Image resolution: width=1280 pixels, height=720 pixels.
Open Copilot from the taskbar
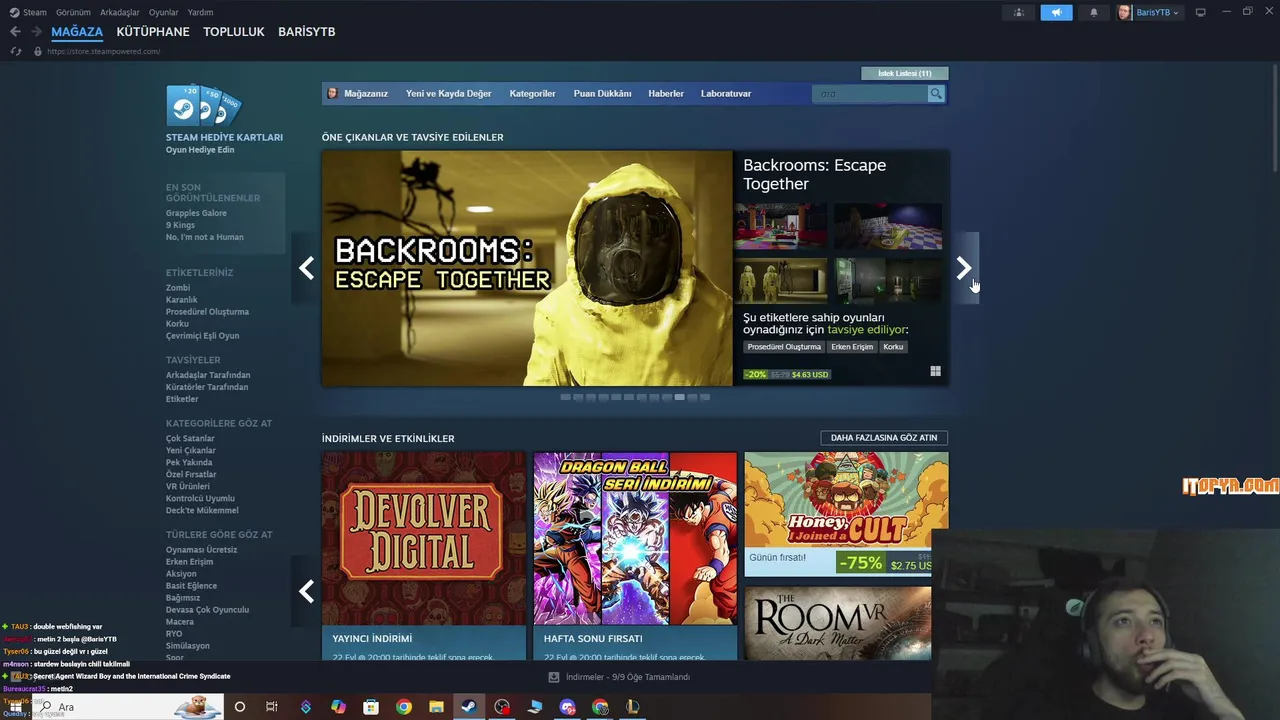(338, 707)
